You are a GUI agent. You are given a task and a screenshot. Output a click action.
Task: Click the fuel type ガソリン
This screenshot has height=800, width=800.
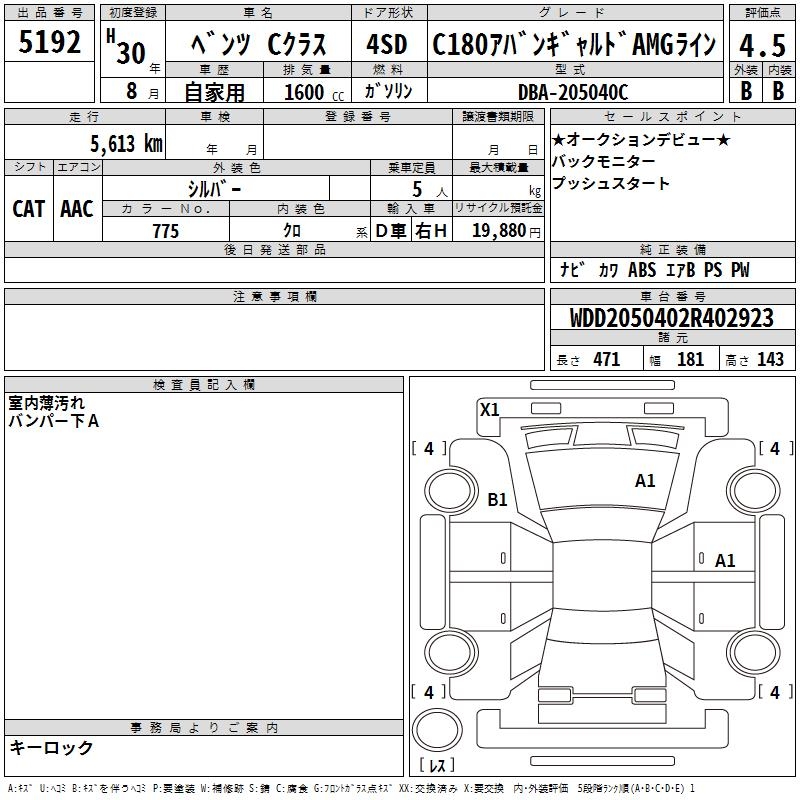(388, 91)
